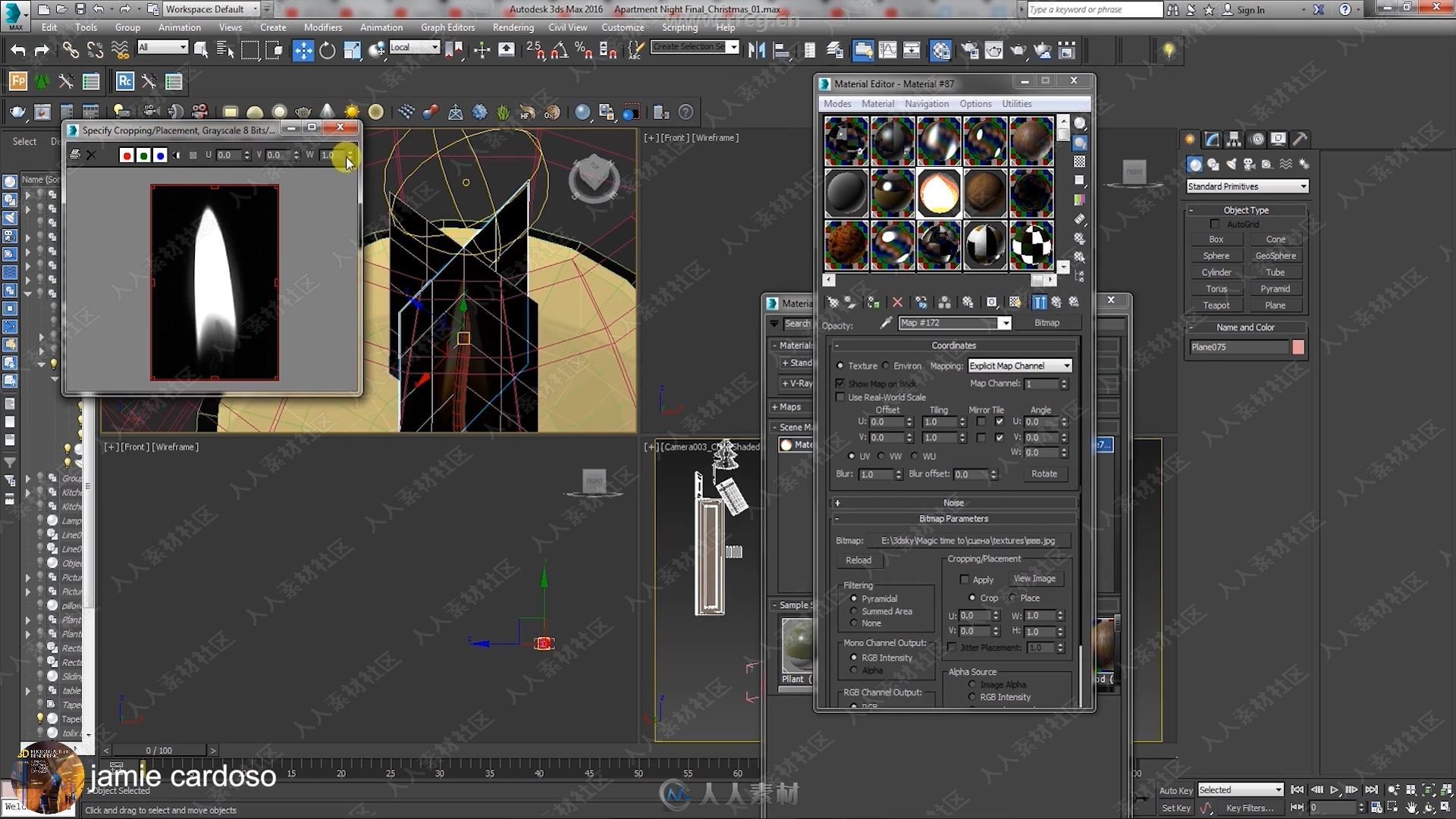Viewport: 1456px width, 819px height.
Task: Enable Use Real-World Scale checkbox
Action: click(x=840, y=396)
